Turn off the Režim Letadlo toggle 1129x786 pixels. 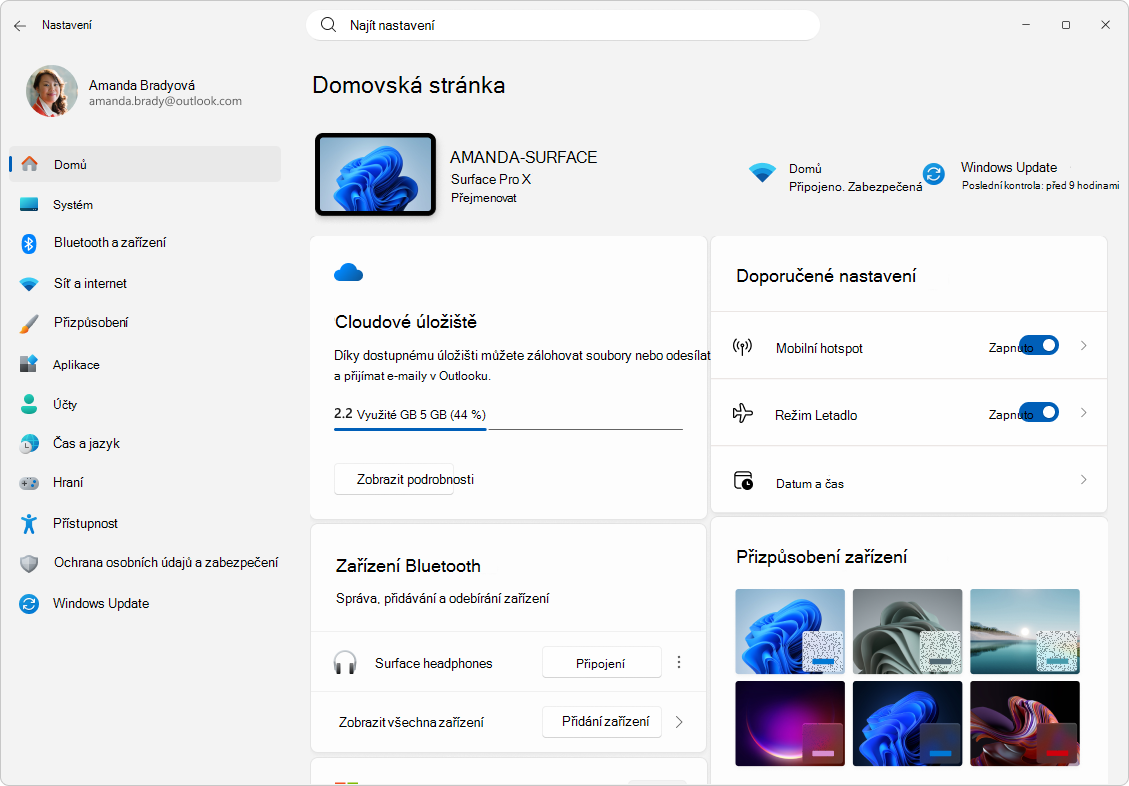coord(1040,412)
